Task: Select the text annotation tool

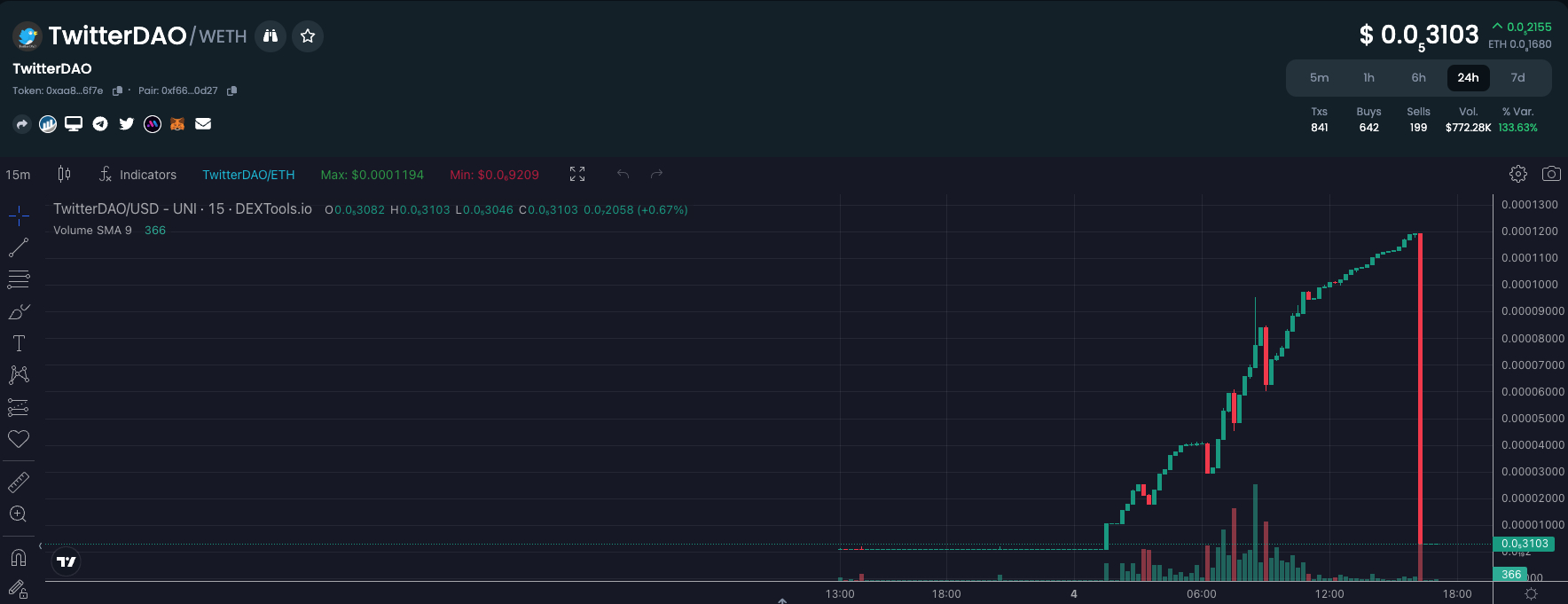Action: pyautogui.click(x=19, y=343)
